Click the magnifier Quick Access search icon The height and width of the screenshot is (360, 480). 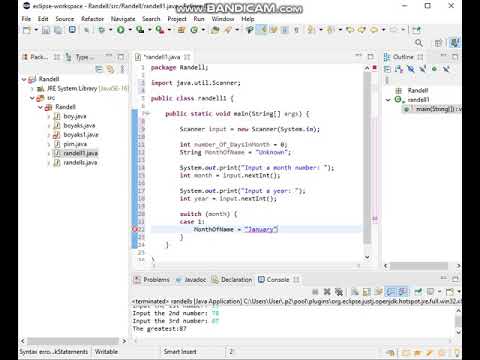[x=419, y=43]
